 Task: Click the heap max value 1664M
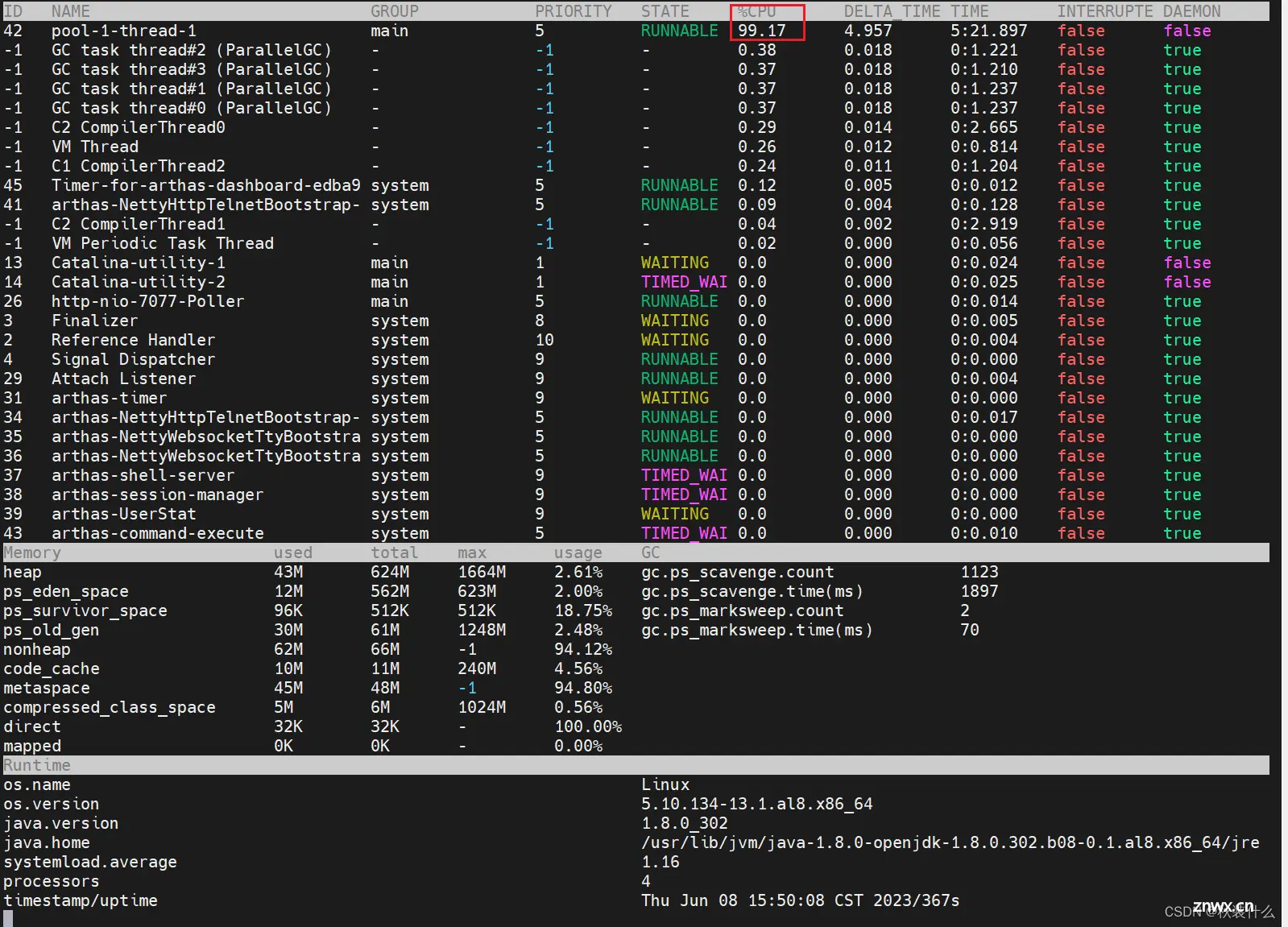[x=482, y=572]
